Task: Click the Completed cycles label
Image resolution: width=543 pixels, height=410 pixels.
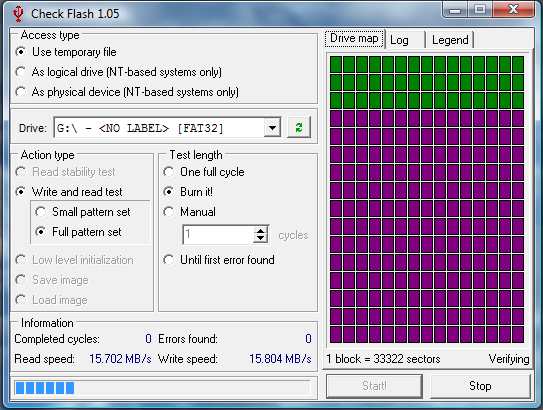Action: pyautogui.click(x=57, y=339)
